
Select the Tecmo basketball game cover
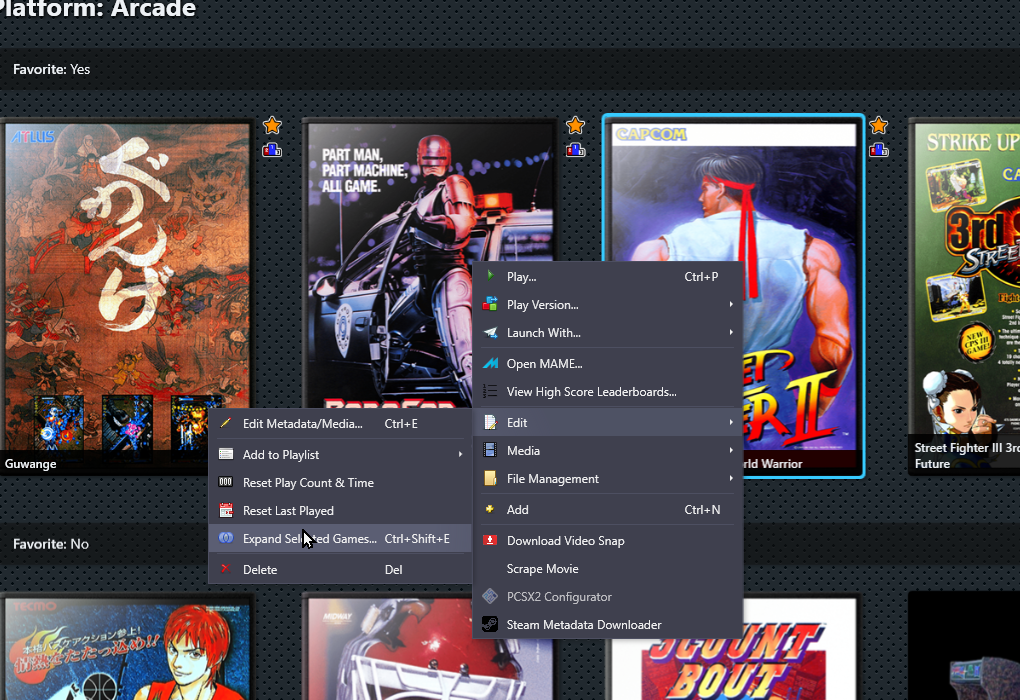coord(127,648)
